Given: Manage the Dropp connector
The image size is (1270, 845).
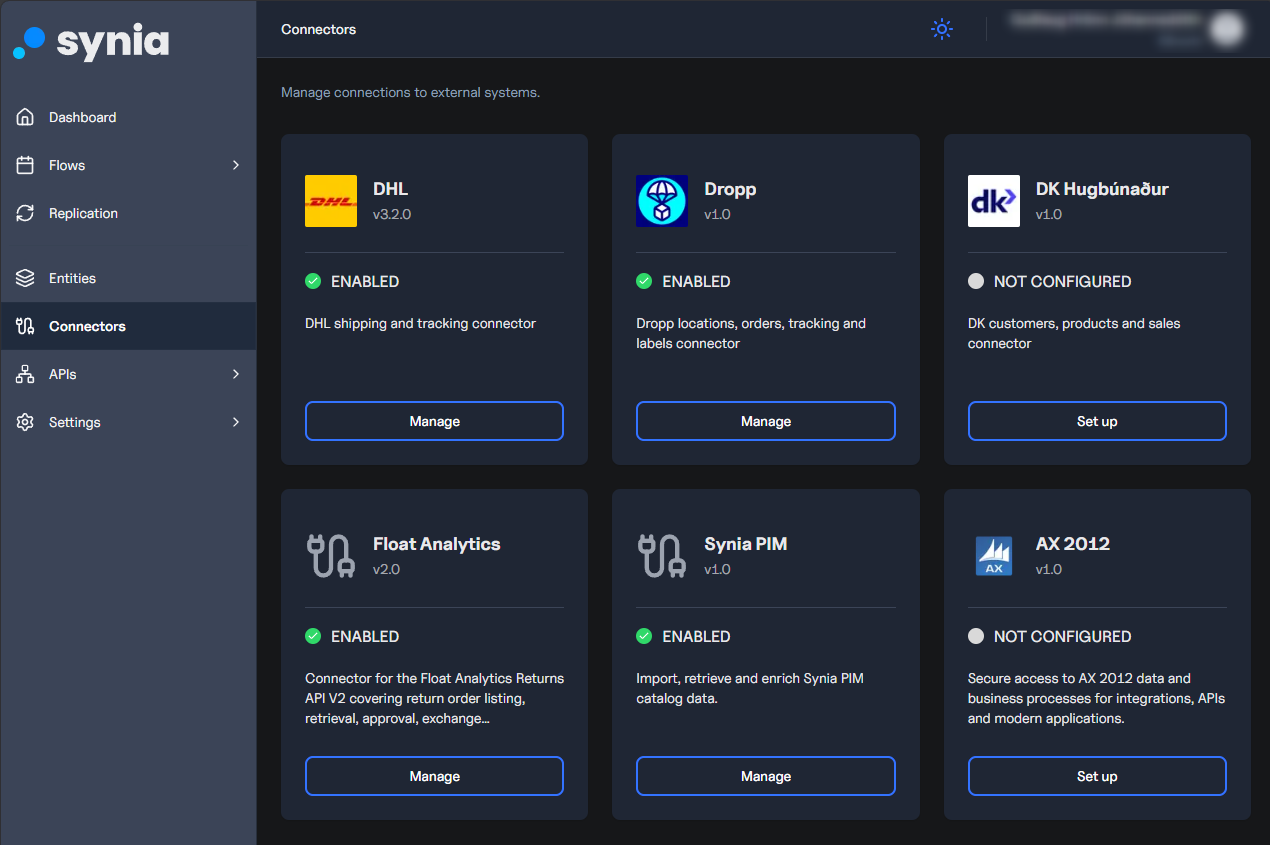Looking at the screenshot, I should point(766,421).
